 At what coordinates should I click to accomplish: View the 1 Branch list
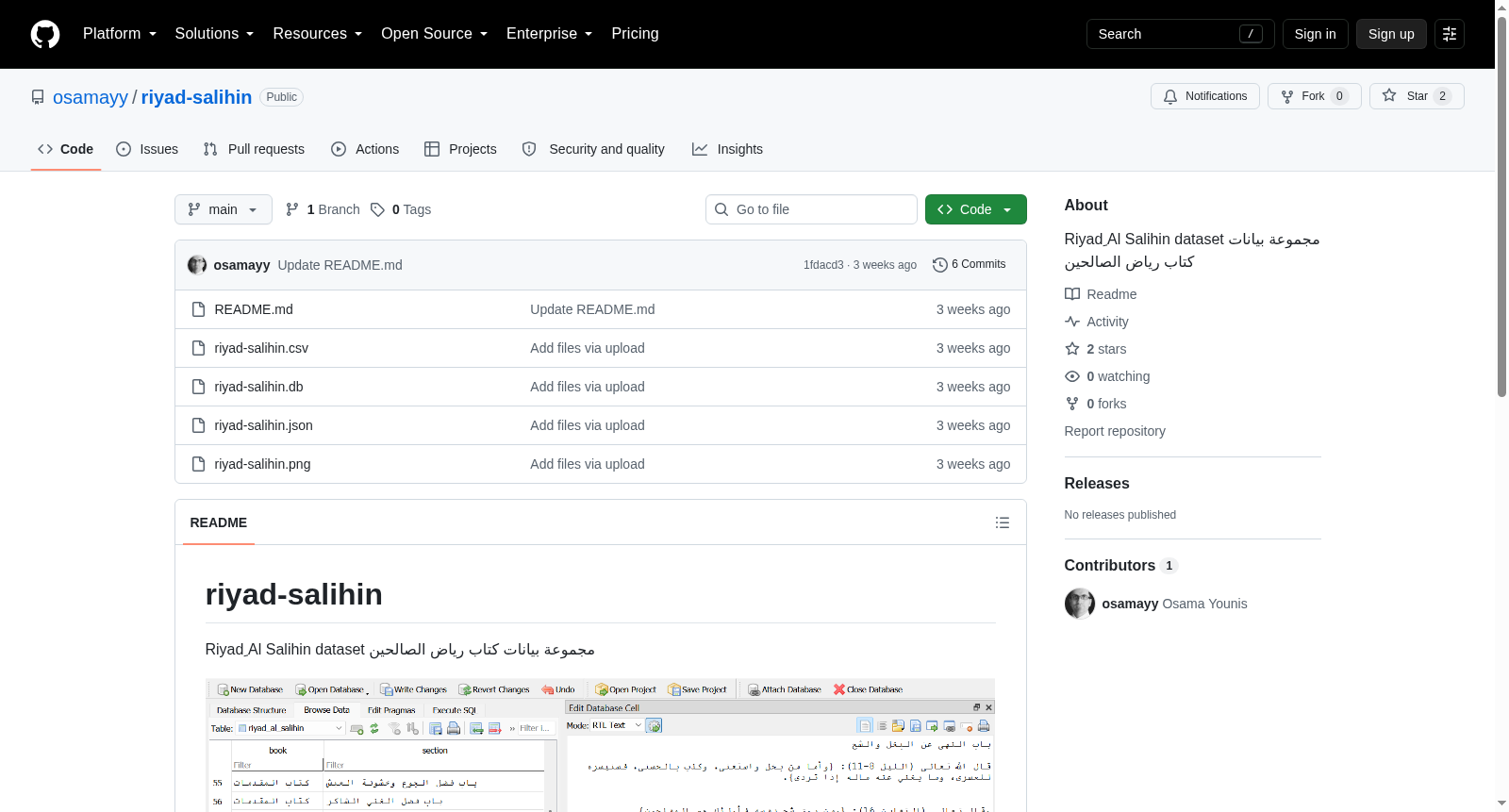click(x=323, y=209)
